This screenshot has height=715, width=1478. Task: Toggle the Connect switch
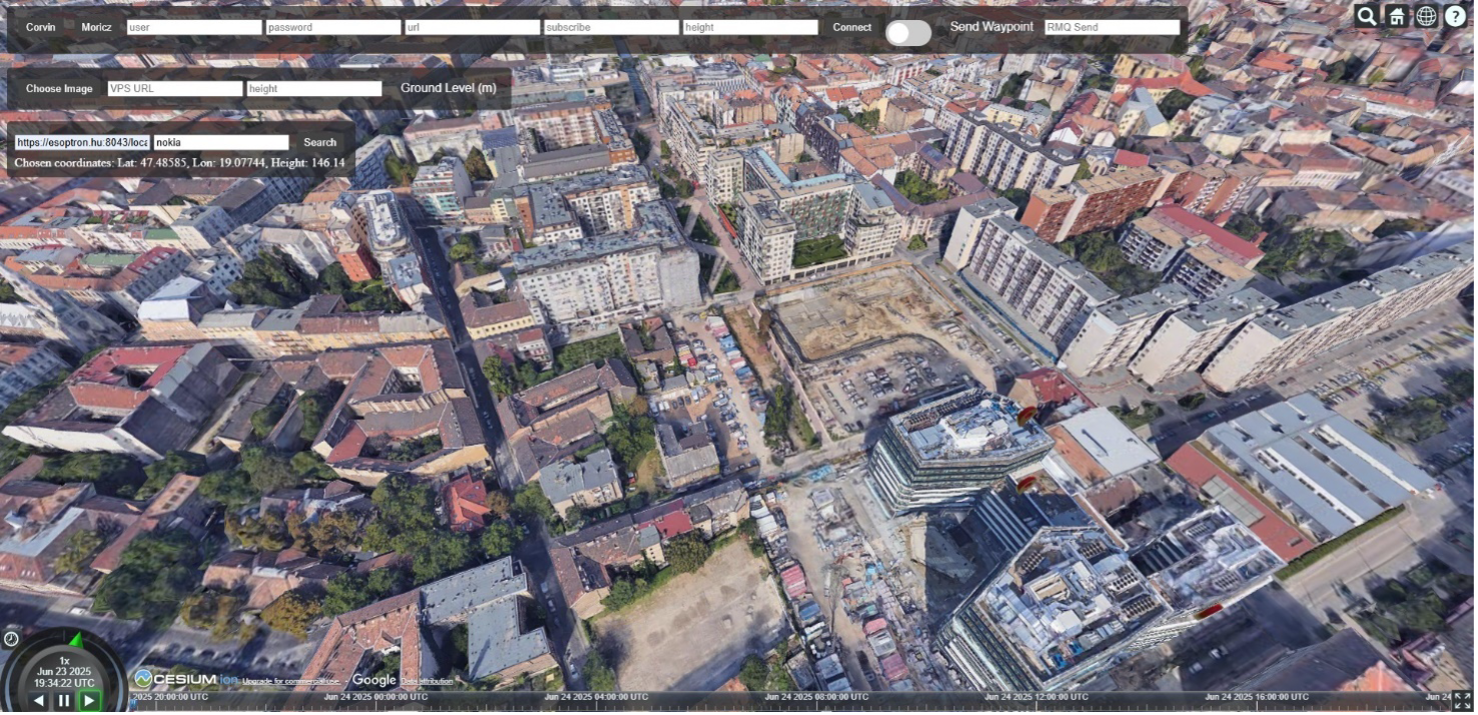pyautogui.click(x=908, y=33)
